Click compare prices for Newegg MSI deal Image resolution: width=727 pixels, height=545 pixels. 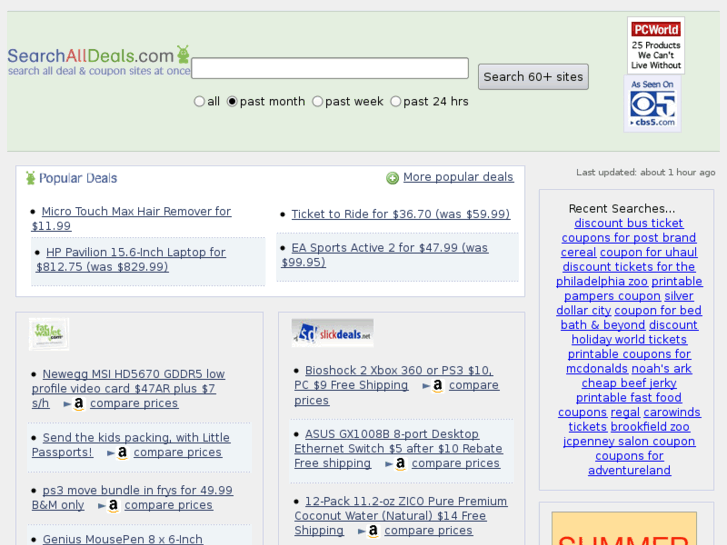[134, 404]
